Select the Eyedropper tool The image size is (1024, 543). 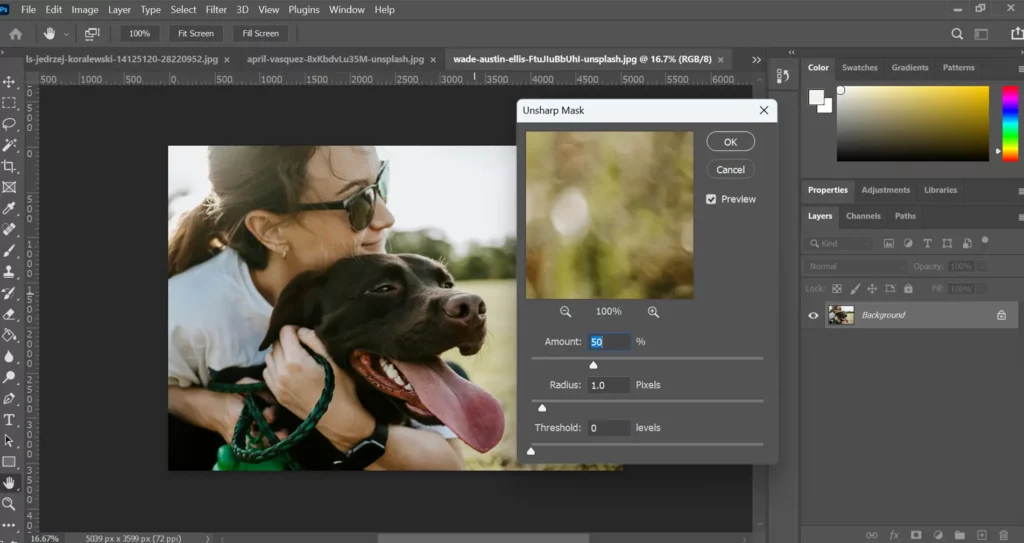click(x=9, y=208)
